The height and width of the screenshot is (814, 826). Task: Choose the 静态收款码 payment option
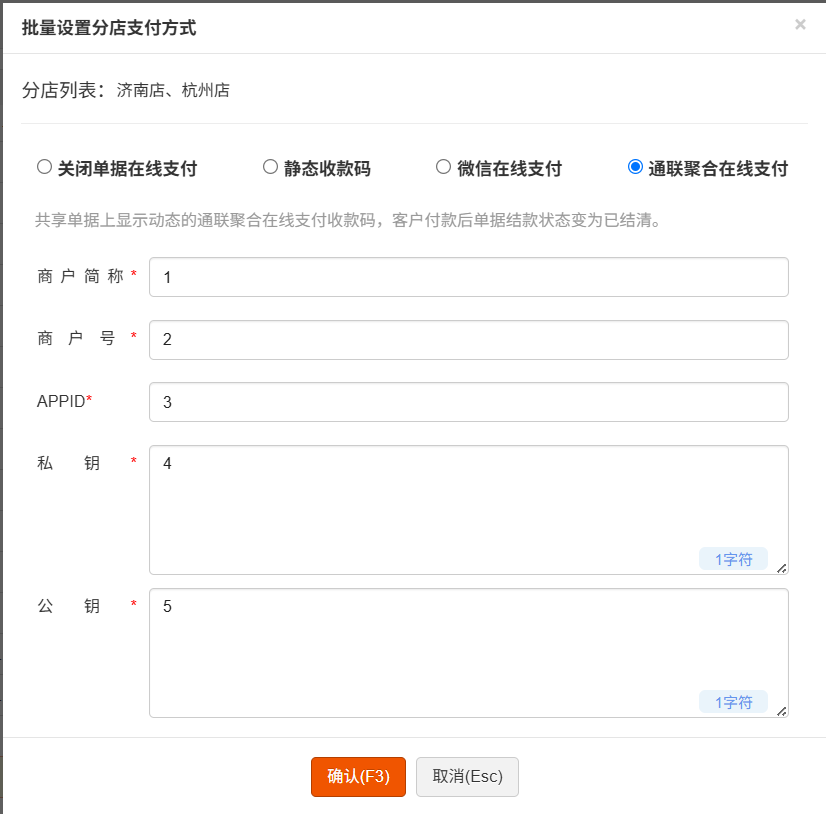(x=270, y=167)
